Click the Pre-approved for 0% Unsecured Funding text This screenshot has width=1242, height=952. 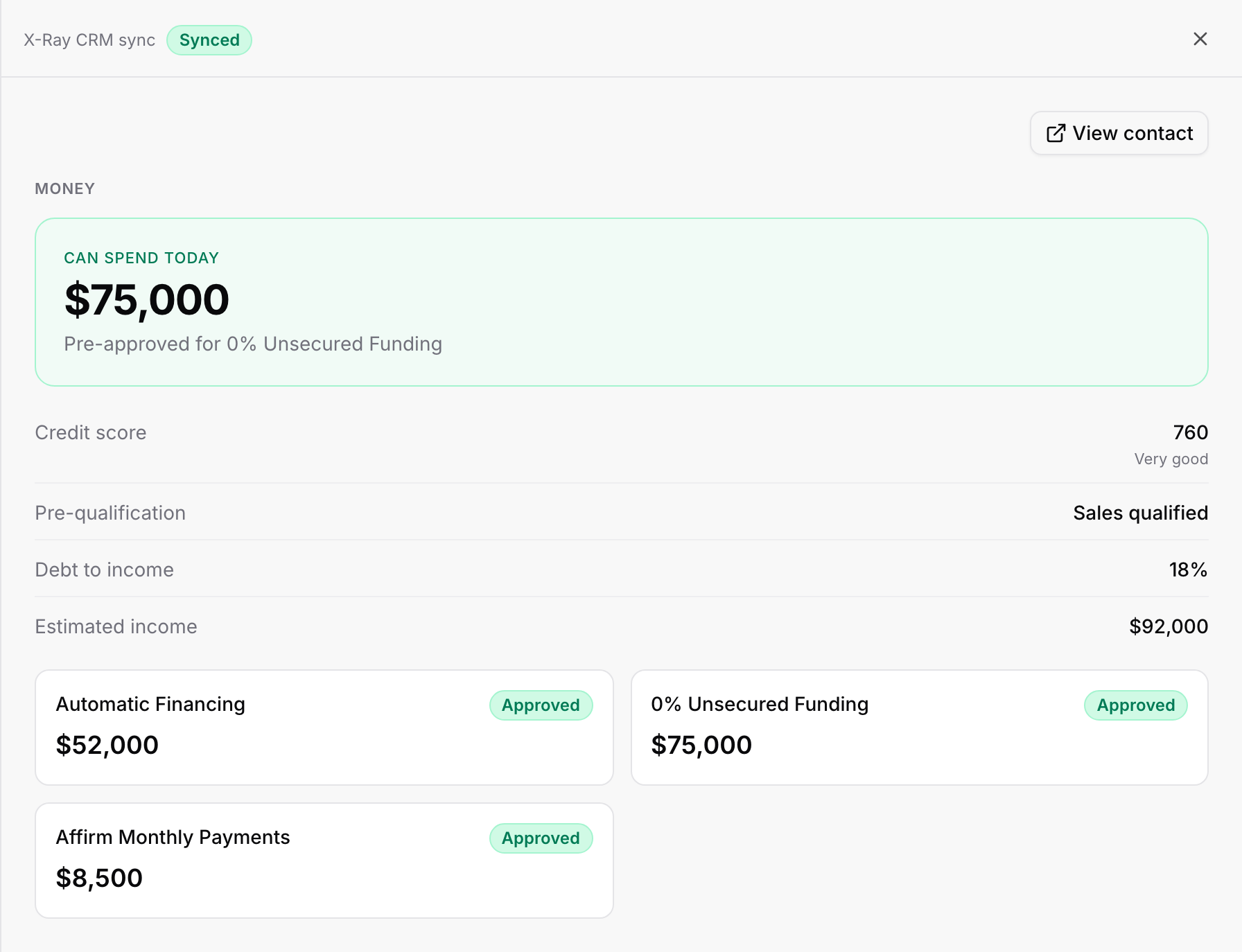pos(253,344)
